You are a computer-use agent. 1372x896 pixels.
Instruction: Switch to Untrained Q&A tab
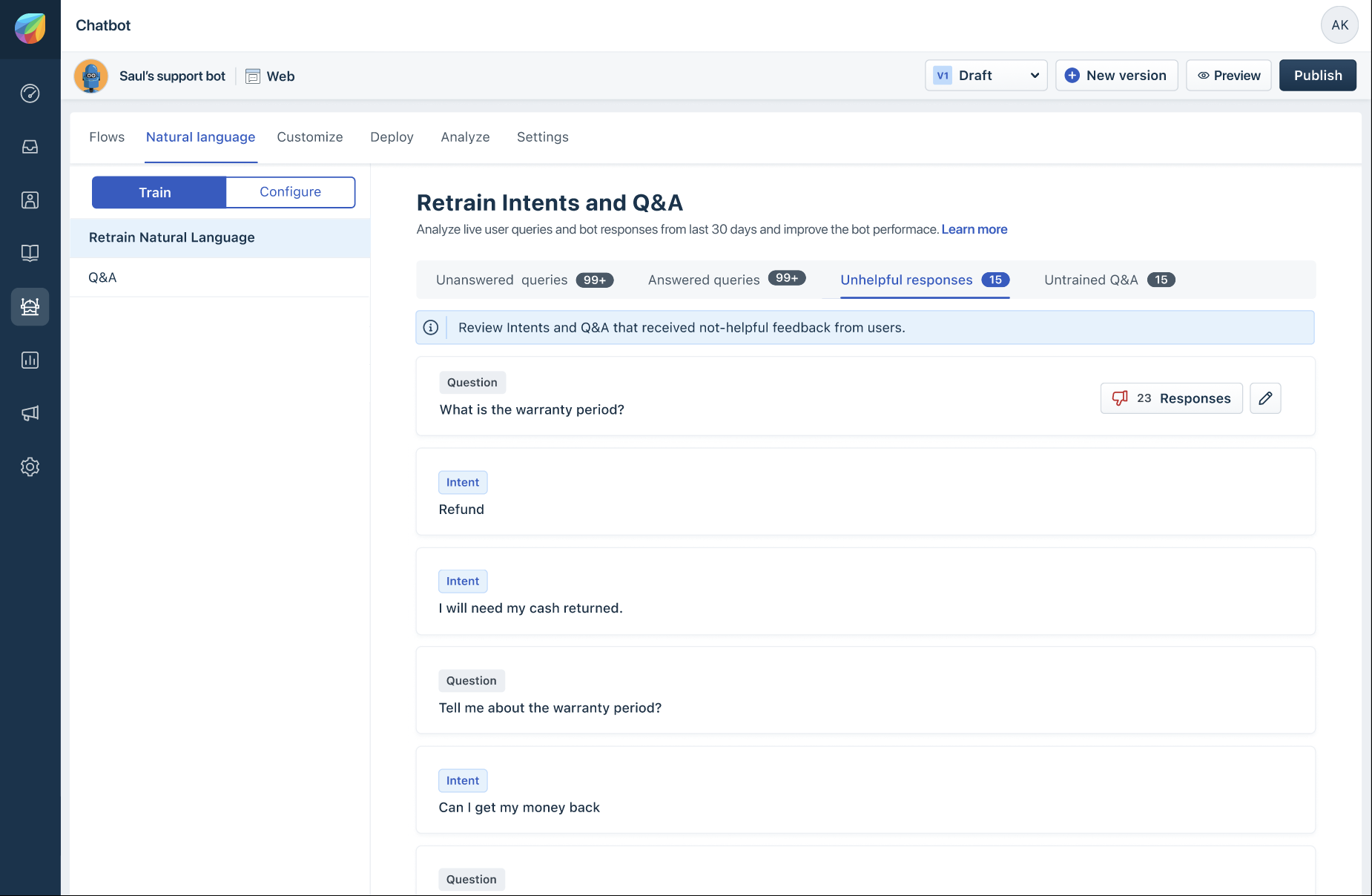[1109, 280]
